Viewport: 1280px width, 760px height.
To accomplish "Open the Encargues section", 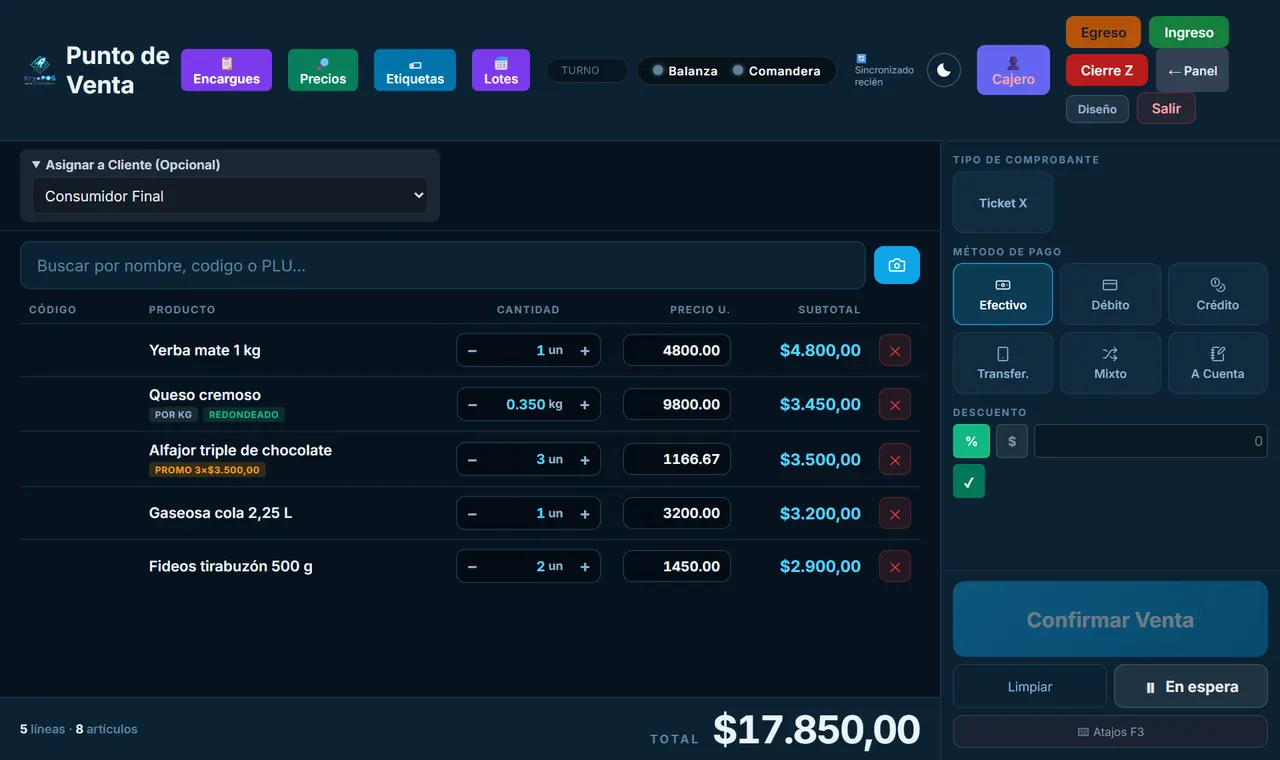I will coord(226,70).
